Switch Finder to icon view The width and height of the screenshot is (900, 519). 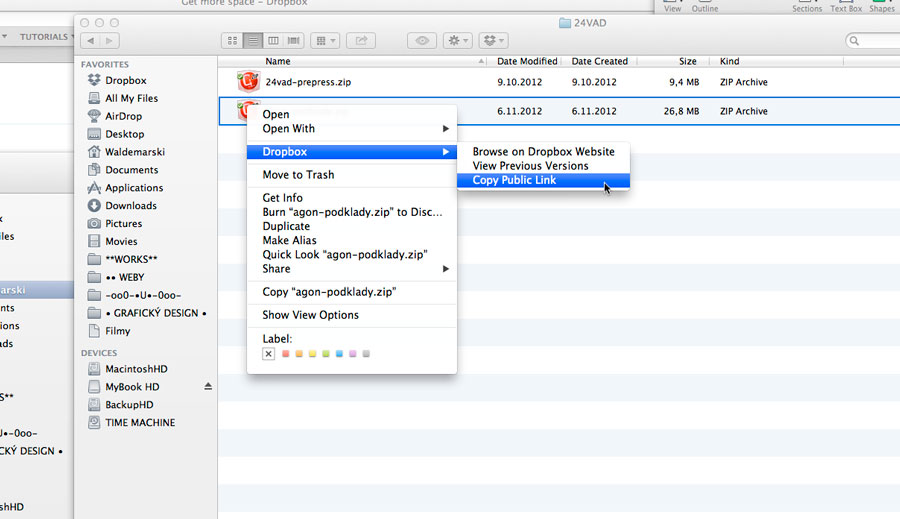(x=232, y=40)
